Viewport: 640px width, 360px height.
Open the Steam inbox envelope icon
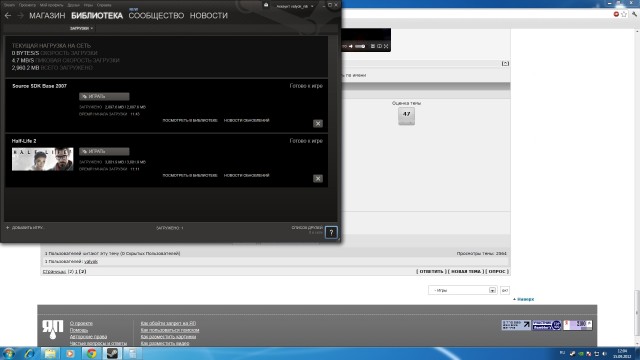tap(266, 5)
